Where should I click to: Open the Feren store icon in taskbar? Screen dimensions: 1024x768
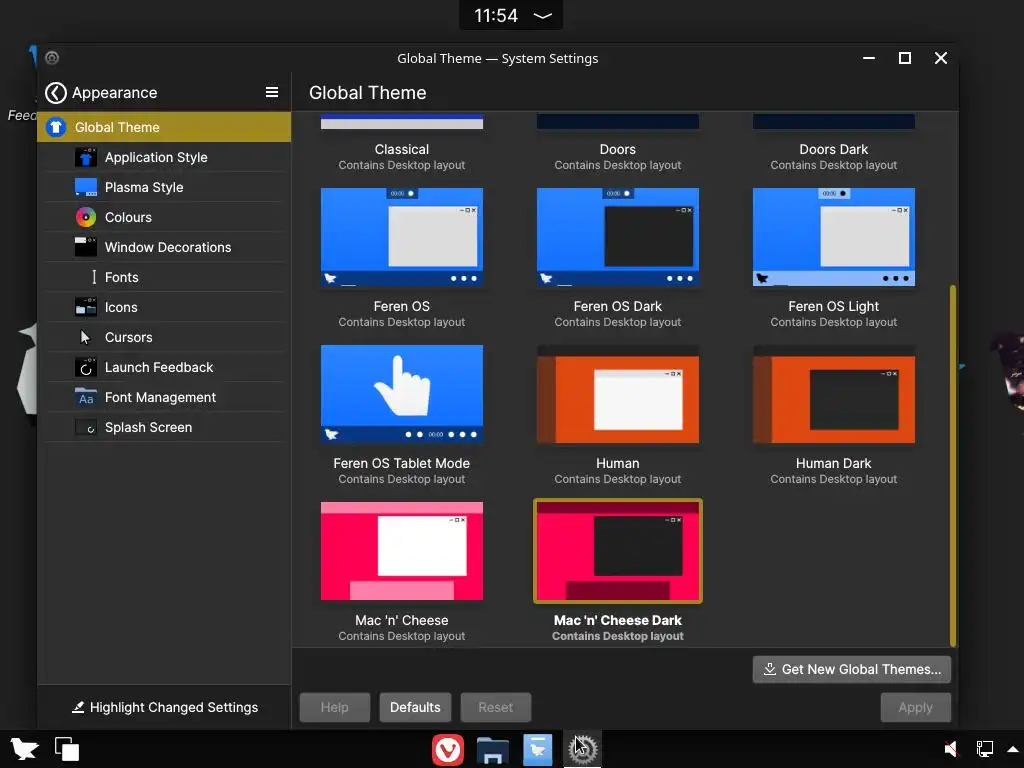click(537, 750)
